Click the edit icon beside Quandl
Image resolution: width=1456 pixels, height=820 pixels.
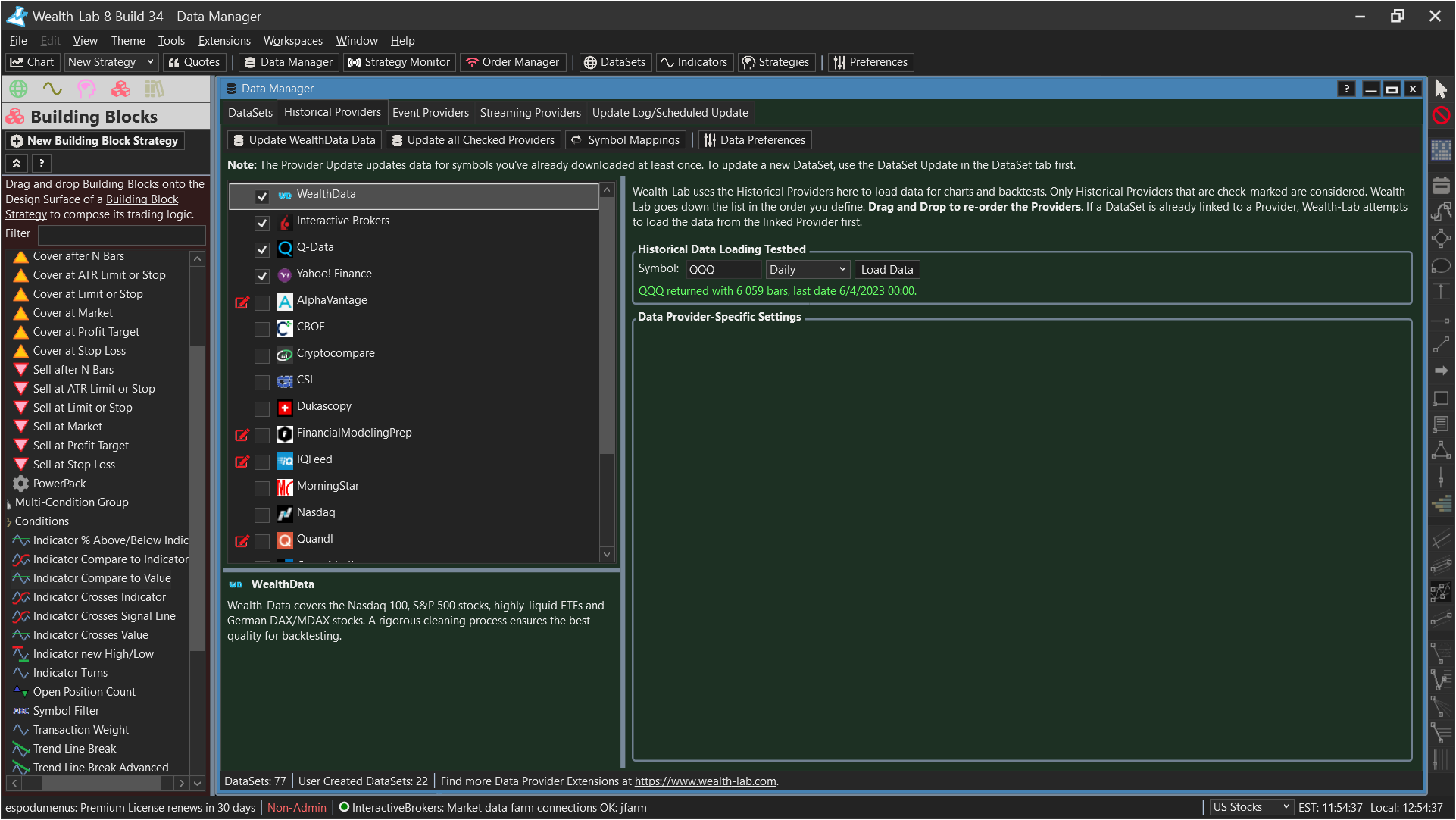(x=242, y=541)
